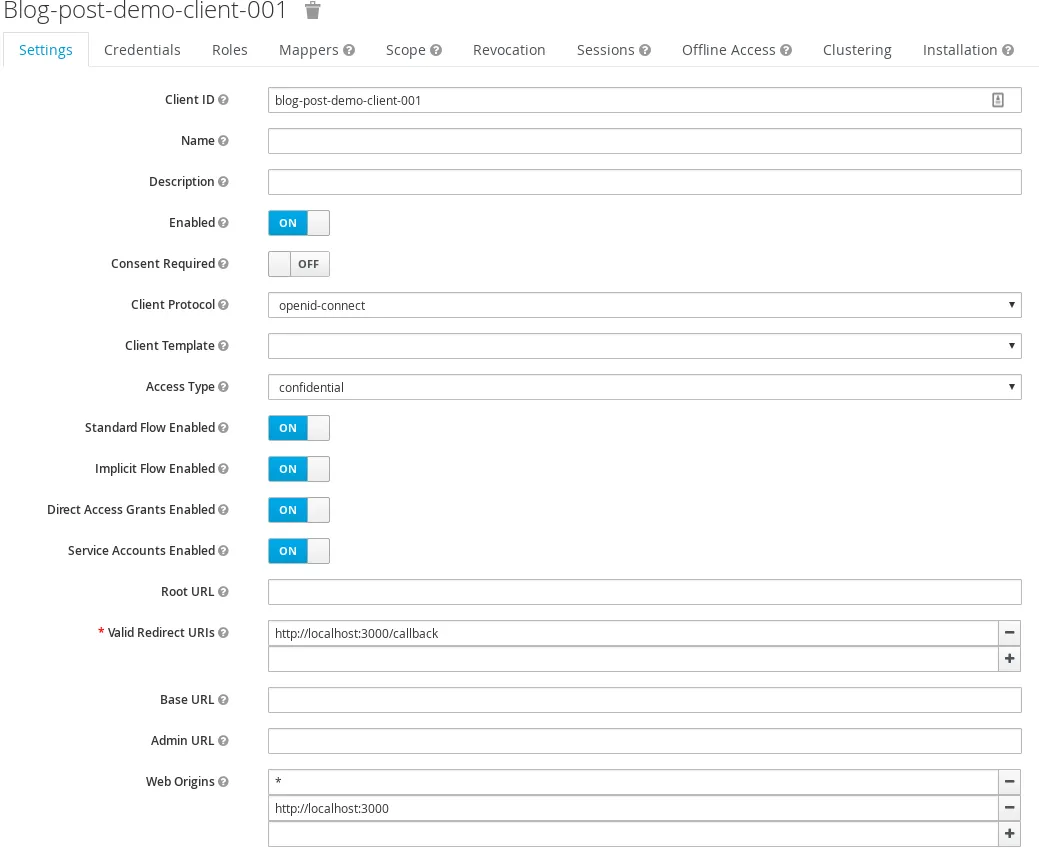Open the Credentials tab

(x=142, y=50)
